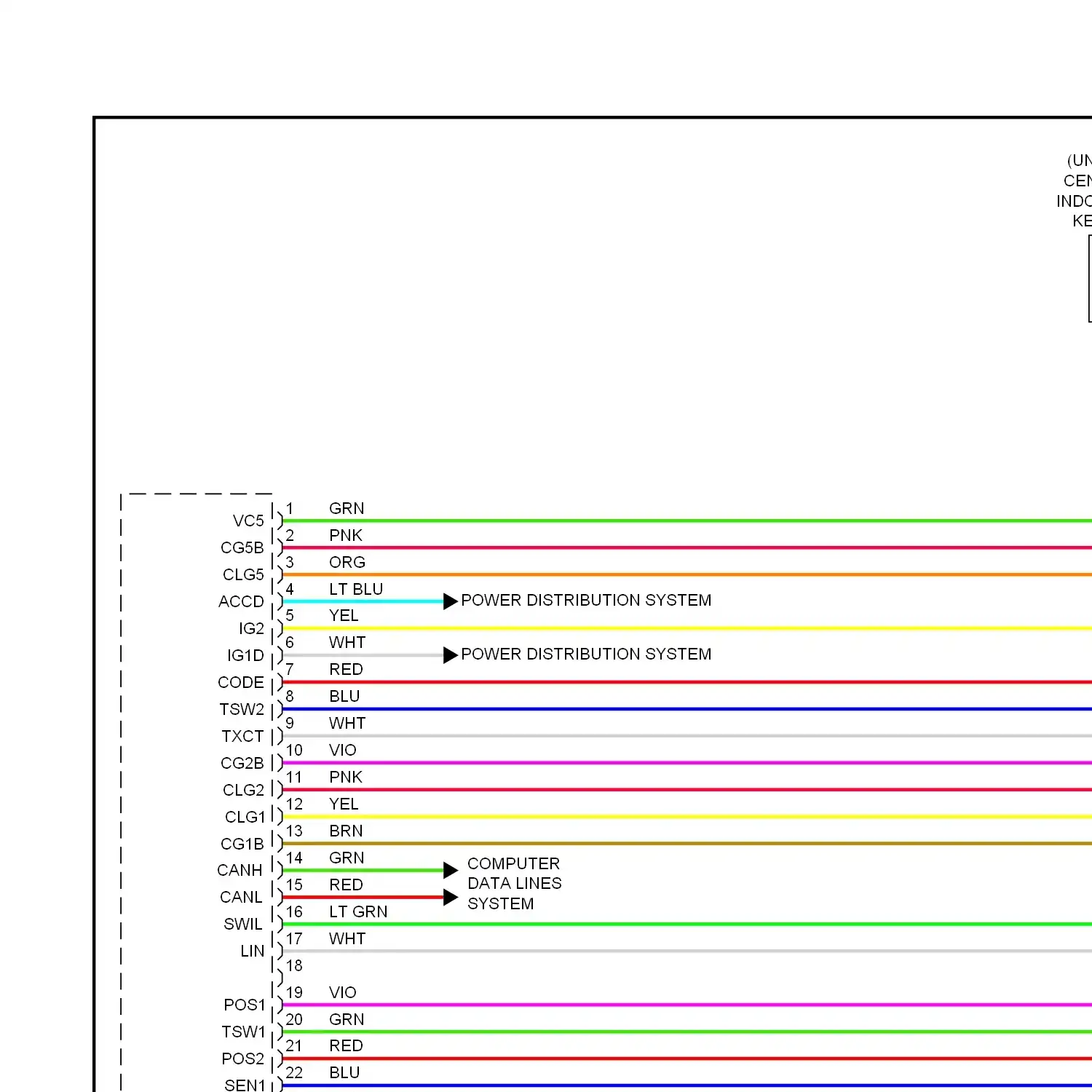Click the BLU color label at pin 8
1092x1092 pixels.
click(344, 697)
